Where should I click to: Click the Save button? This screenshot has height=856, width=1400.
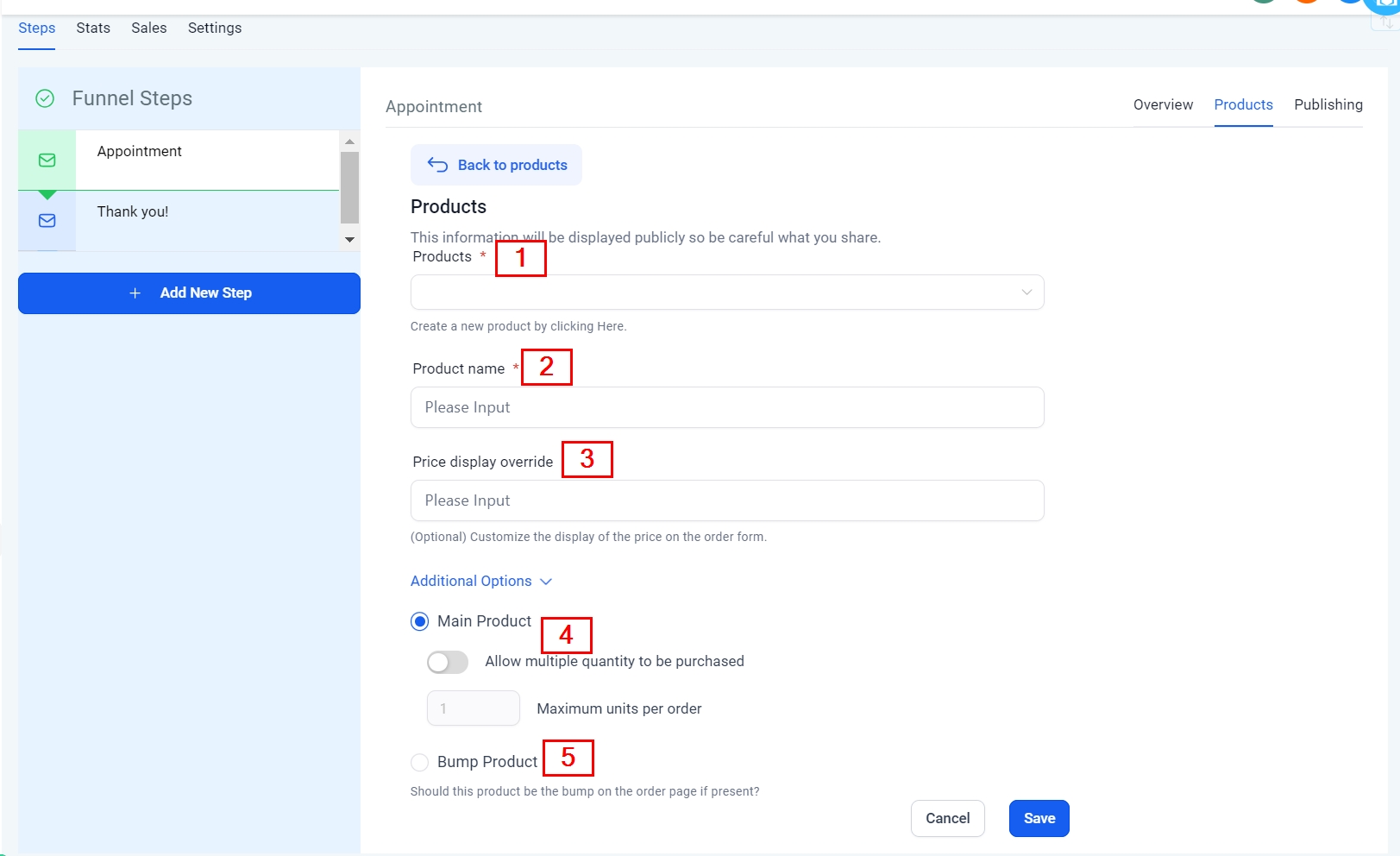tap(1039, 819)
